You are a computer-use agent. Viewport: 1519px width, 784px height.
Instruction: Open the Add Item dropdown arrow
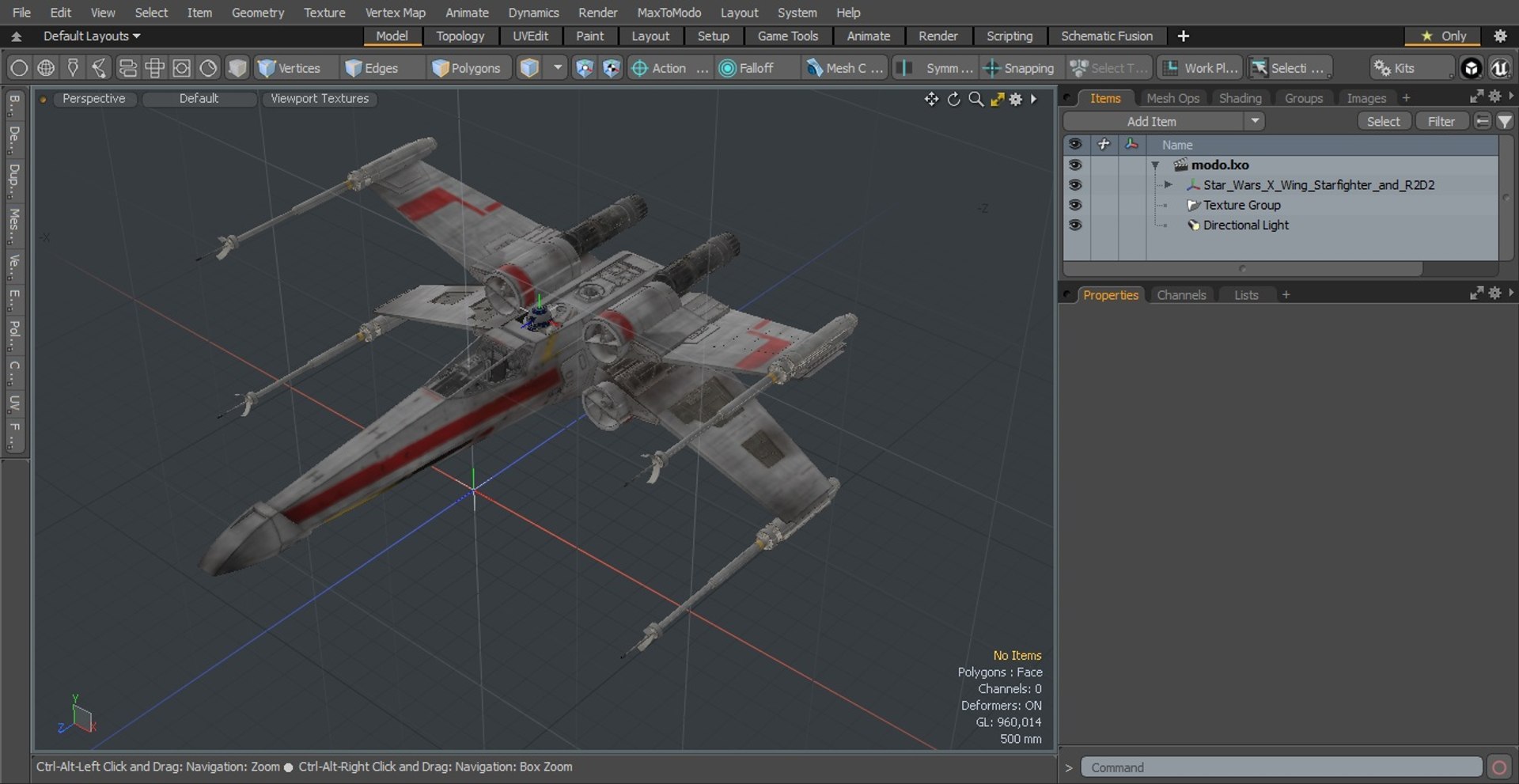pyautogui.click(x=1255, y=121)
